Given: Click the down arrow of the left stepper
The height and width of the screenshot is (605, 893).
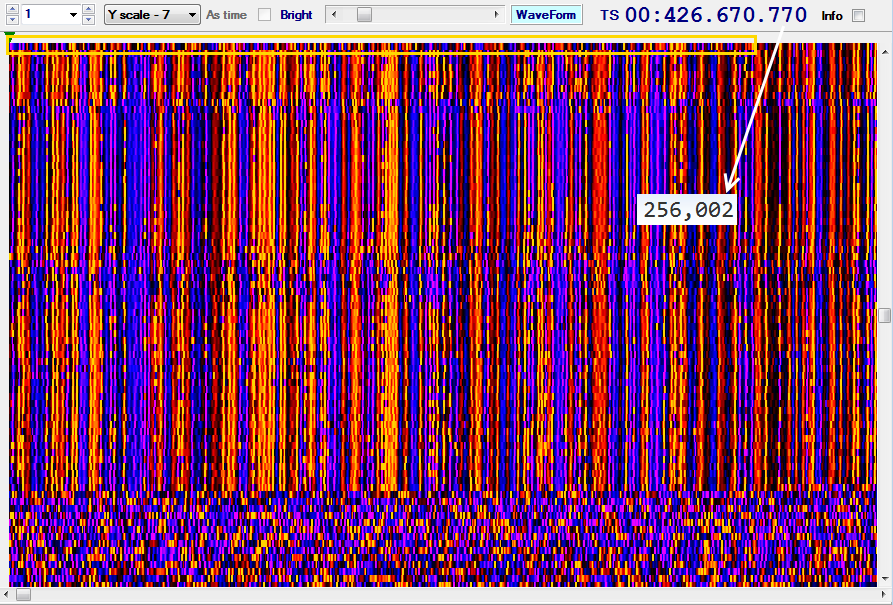Looking at the screenshot, I should (12, 19).
